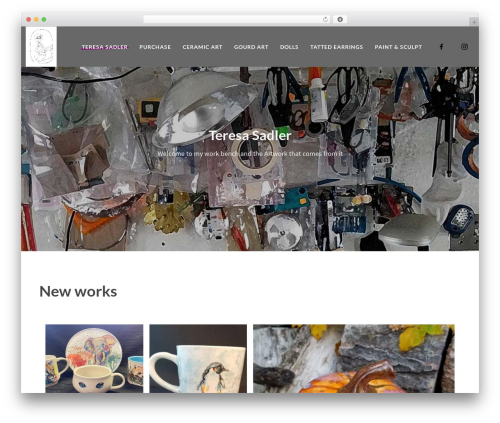Click the browser extension icon beside address bar

pos(340,19)
